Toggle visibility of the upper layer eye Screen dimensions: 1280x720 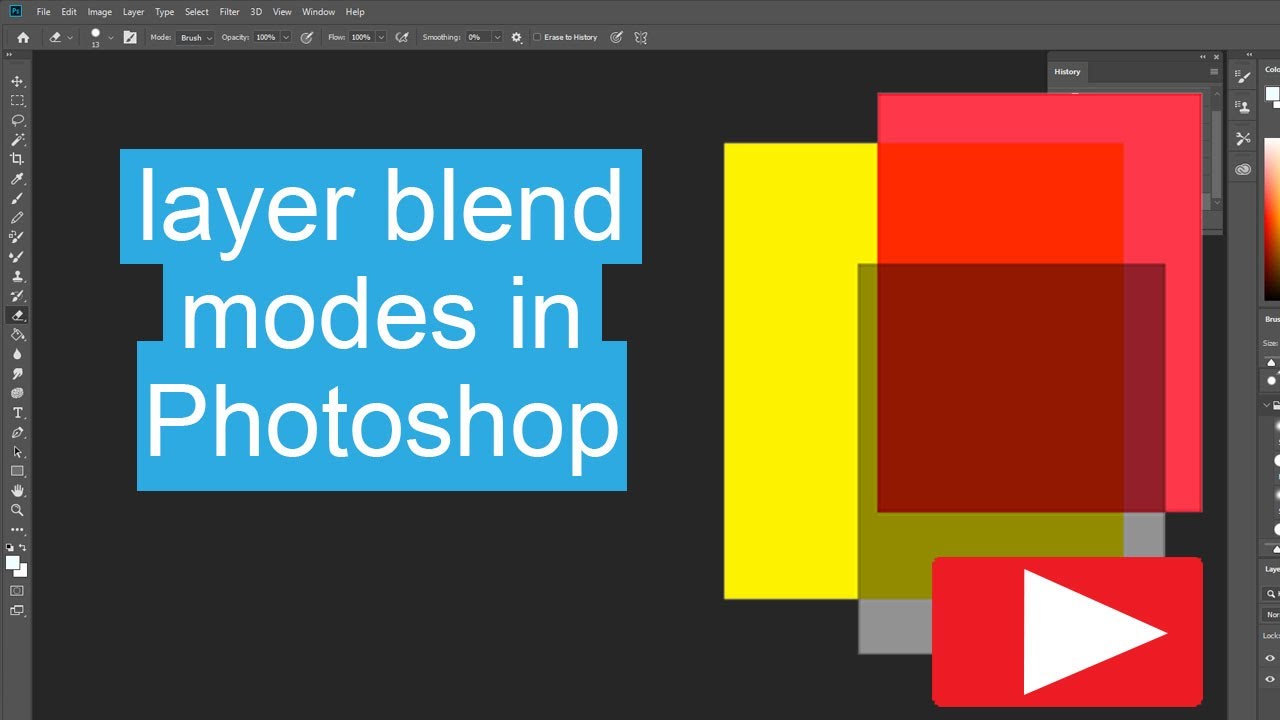coord(1270,658)
